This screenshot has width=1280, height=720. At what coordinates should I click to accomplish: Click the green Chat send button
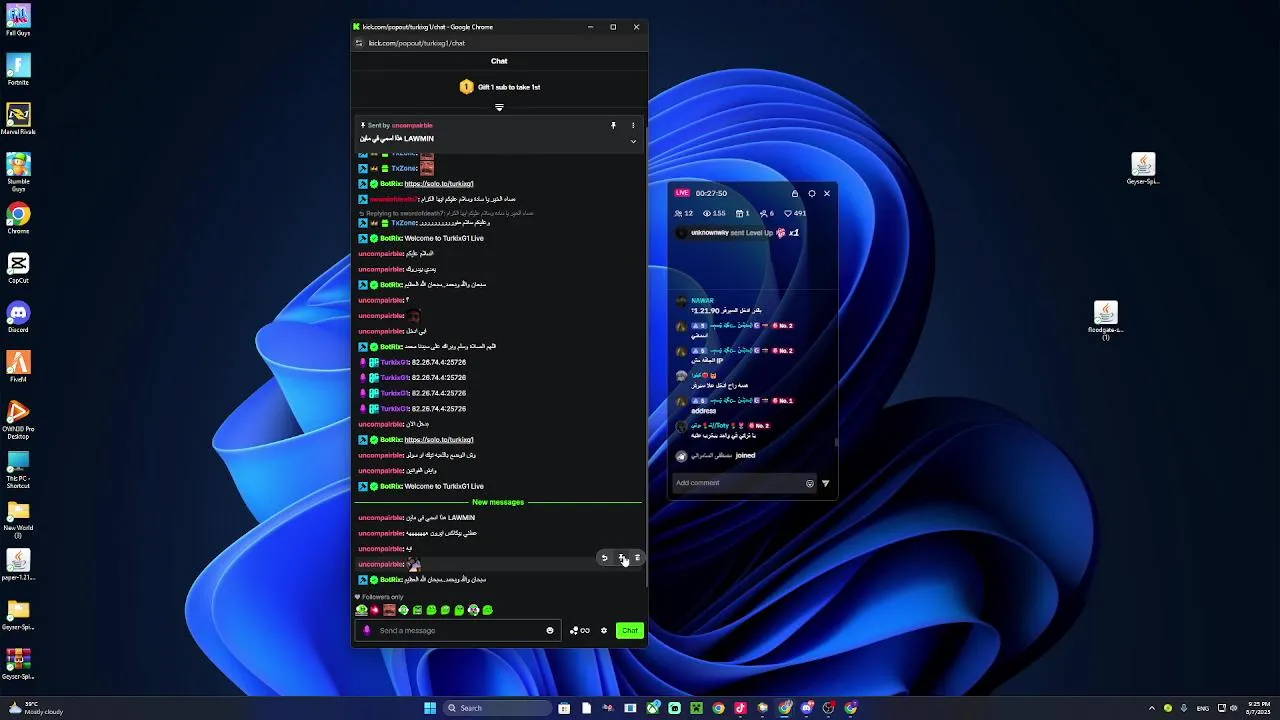pyautogui.click(x=629, y=631)
